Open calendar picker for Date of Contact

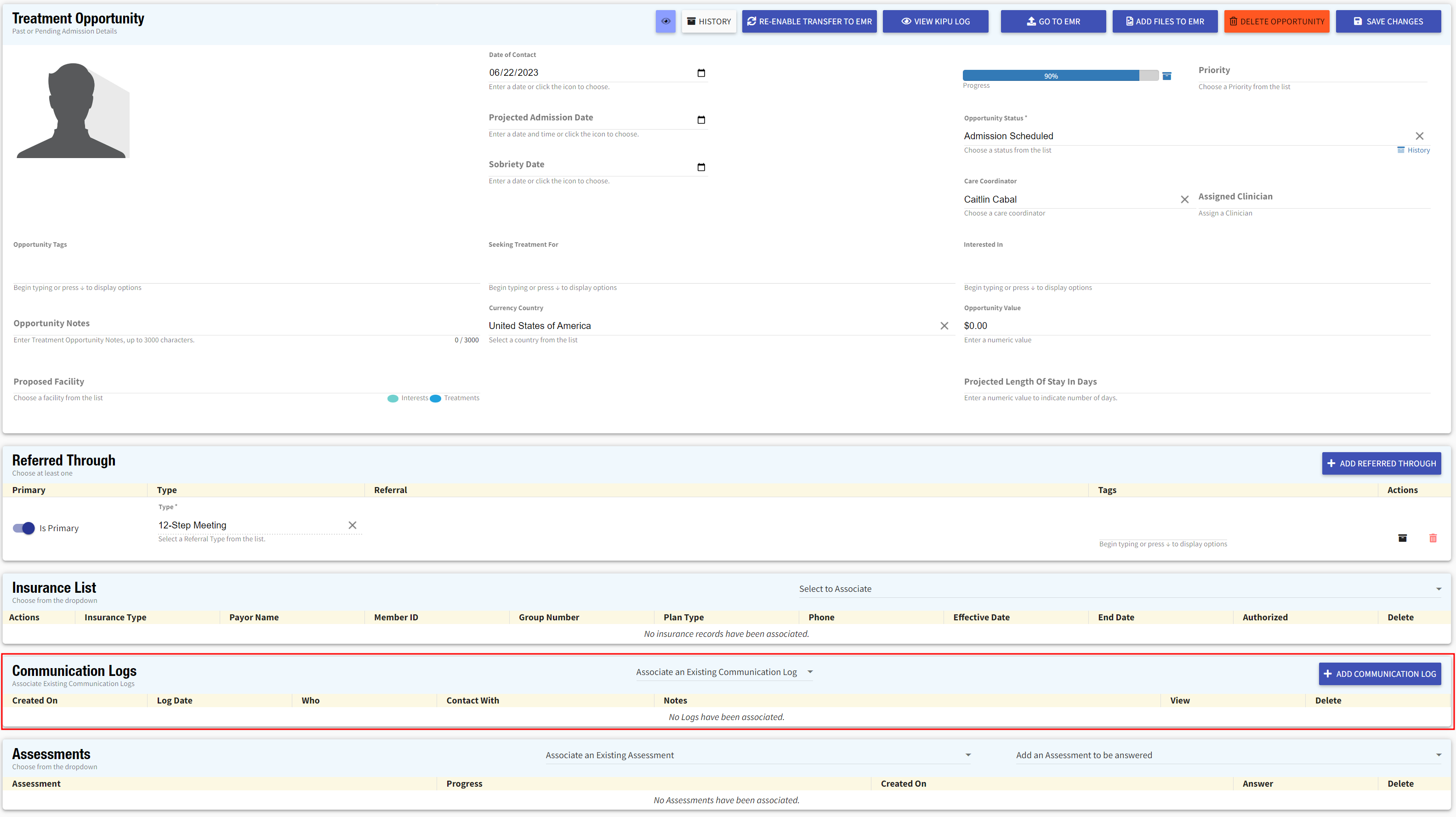click(701, 73)
